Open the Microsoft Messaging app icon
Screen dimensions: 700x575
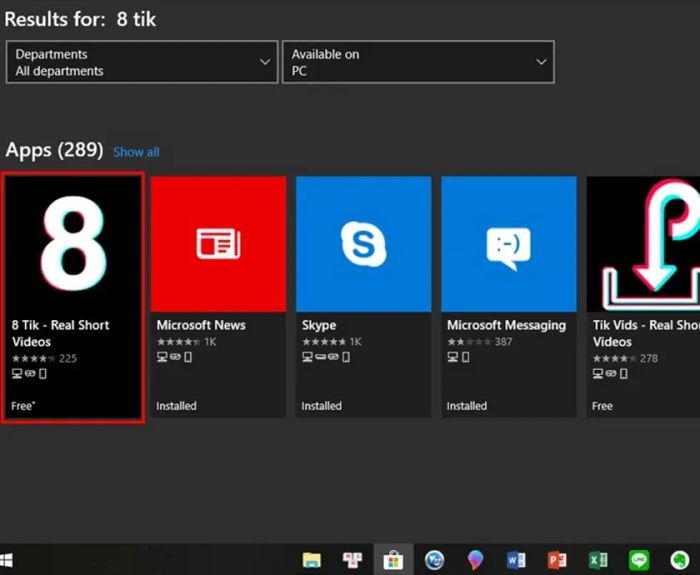pyautogui.click(x=509, y=244)
